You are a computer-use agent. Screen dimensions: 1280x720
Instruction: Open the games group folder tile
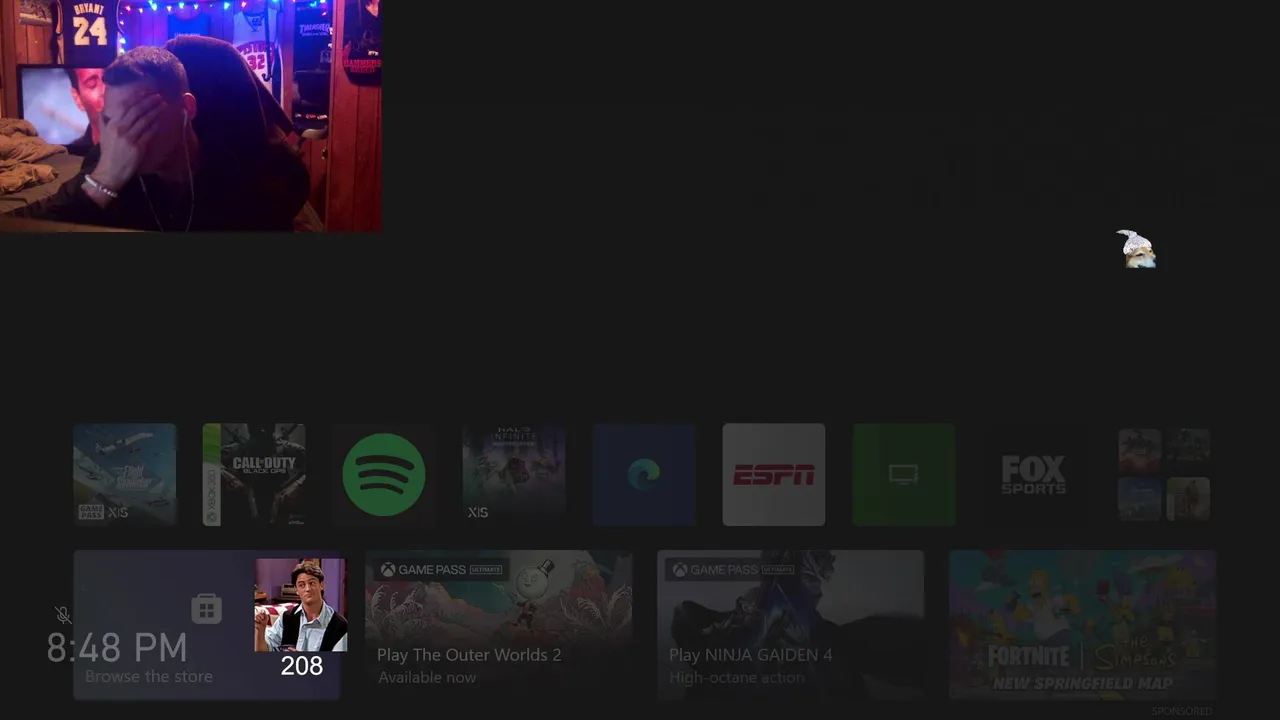click(x=1164, y=474)
